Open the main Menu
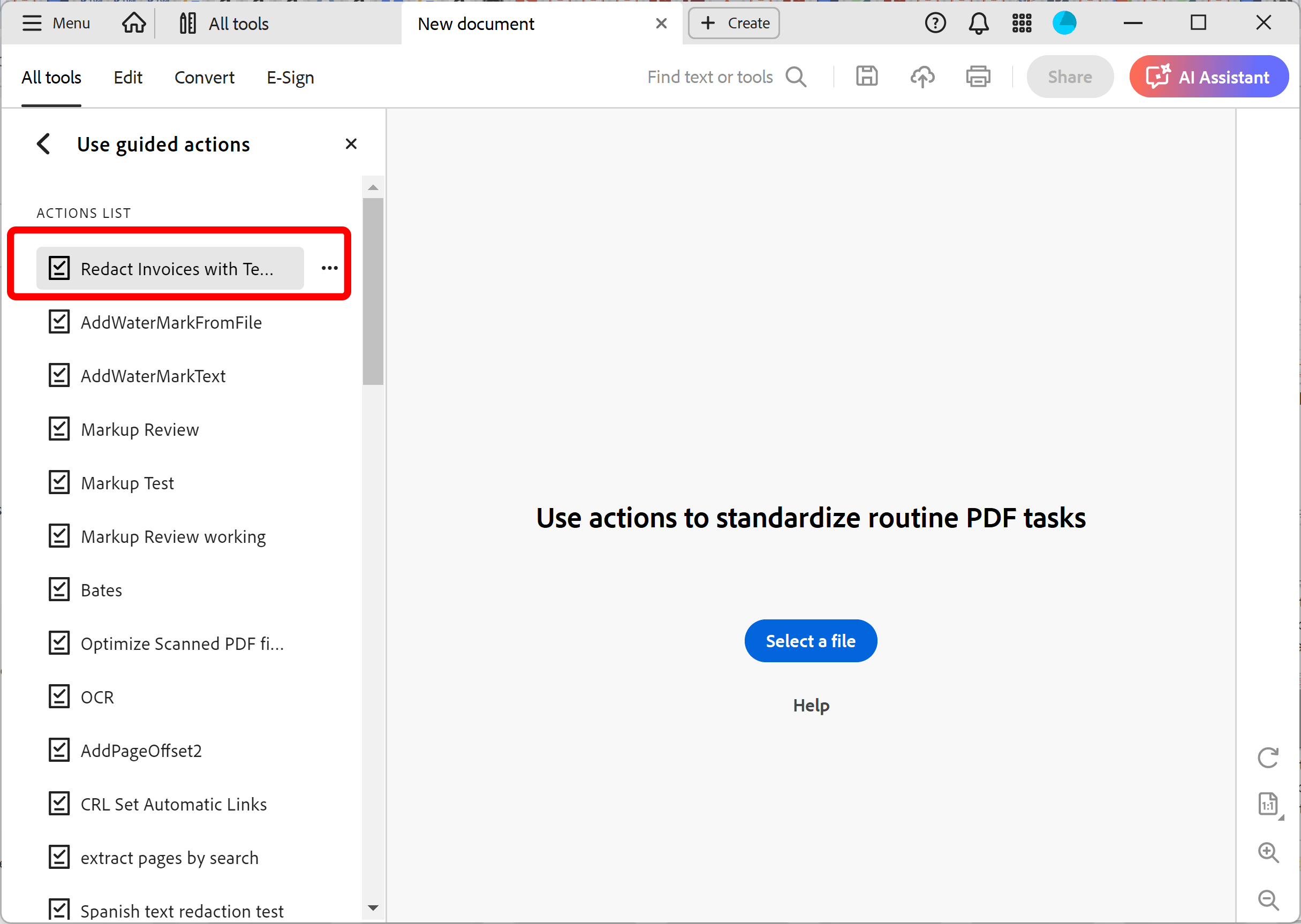The image size is (1301, 924). pyautogui.click(x=56, y=24)
